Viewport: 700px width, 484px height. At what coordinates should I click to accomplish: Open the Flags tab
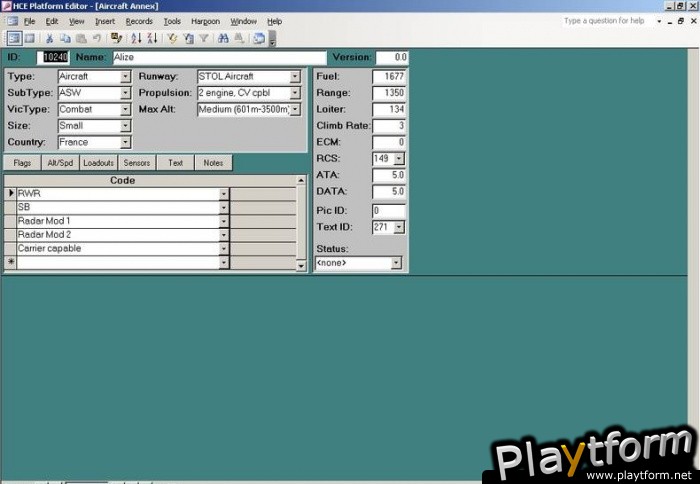(x=22, y=163)
